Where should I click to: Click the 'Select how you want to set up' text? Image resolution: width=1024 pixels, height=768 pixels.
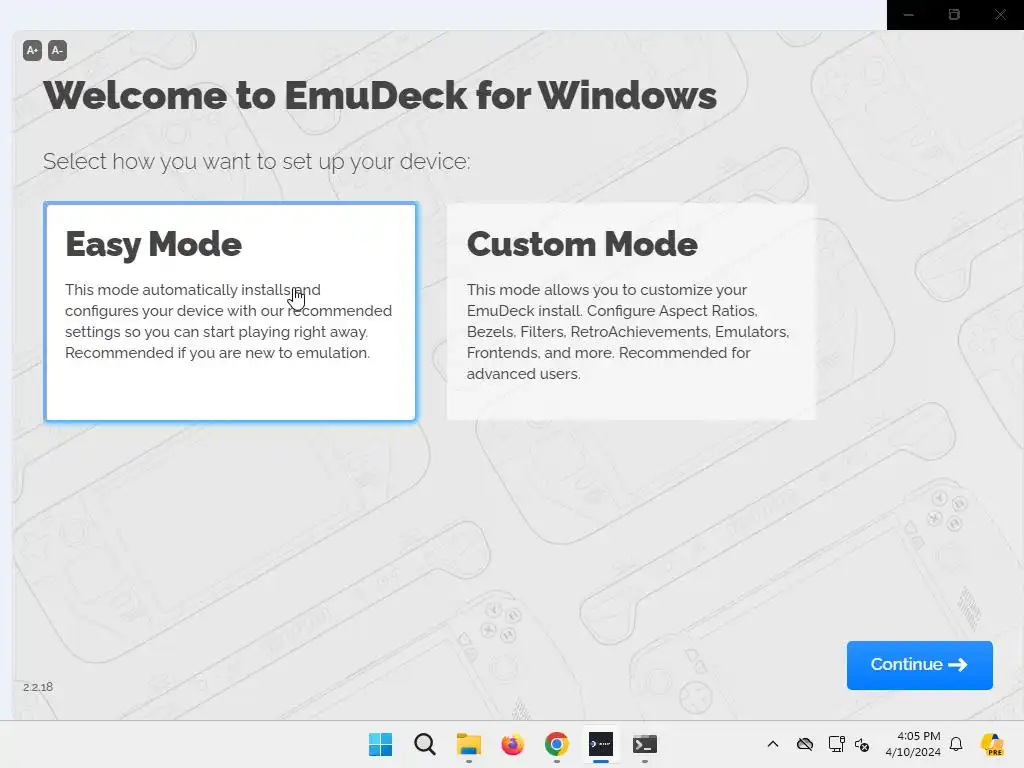[256, 161]
